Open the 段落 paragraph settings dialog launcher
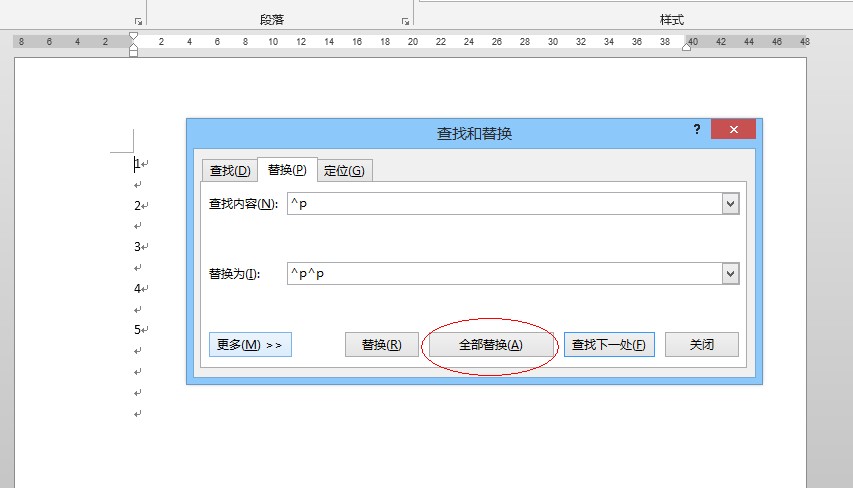The width and height of the screenshot is (853, 488). (x=405, y=21)
